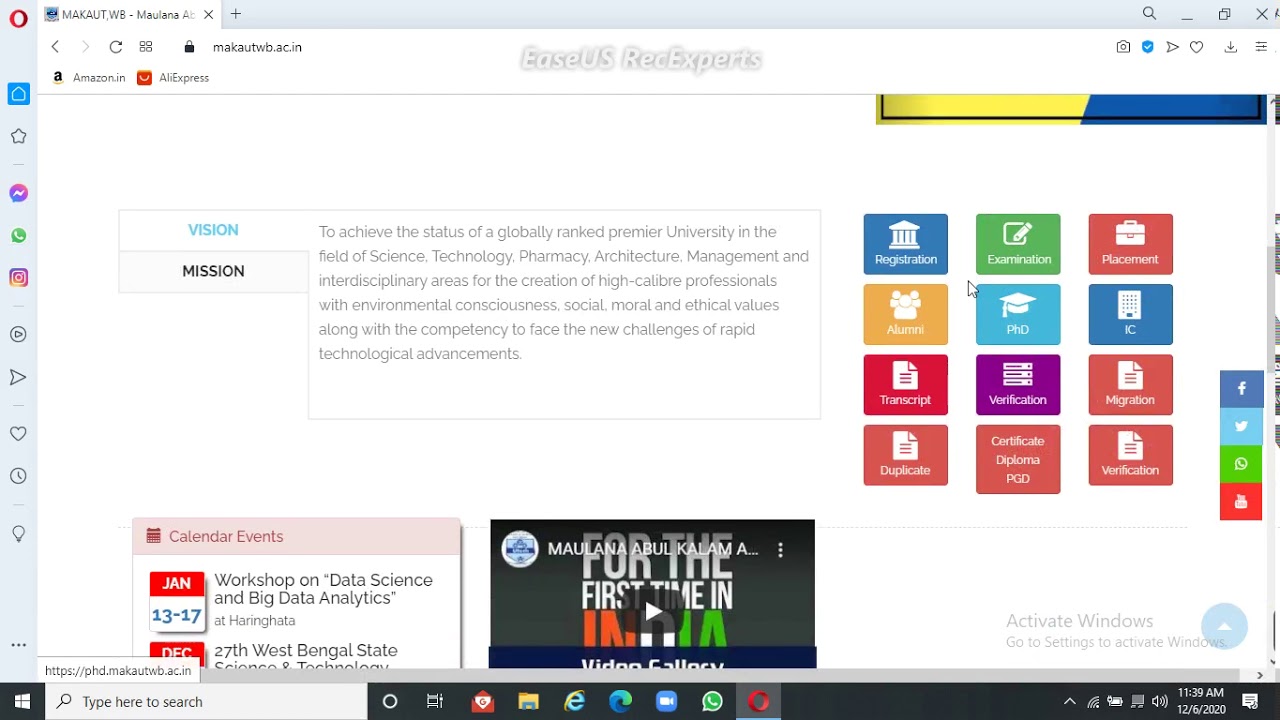Open Messenger in Opera sidebar
The height and width of the screenshot is (720, 1280).
(x=18, y=193)
